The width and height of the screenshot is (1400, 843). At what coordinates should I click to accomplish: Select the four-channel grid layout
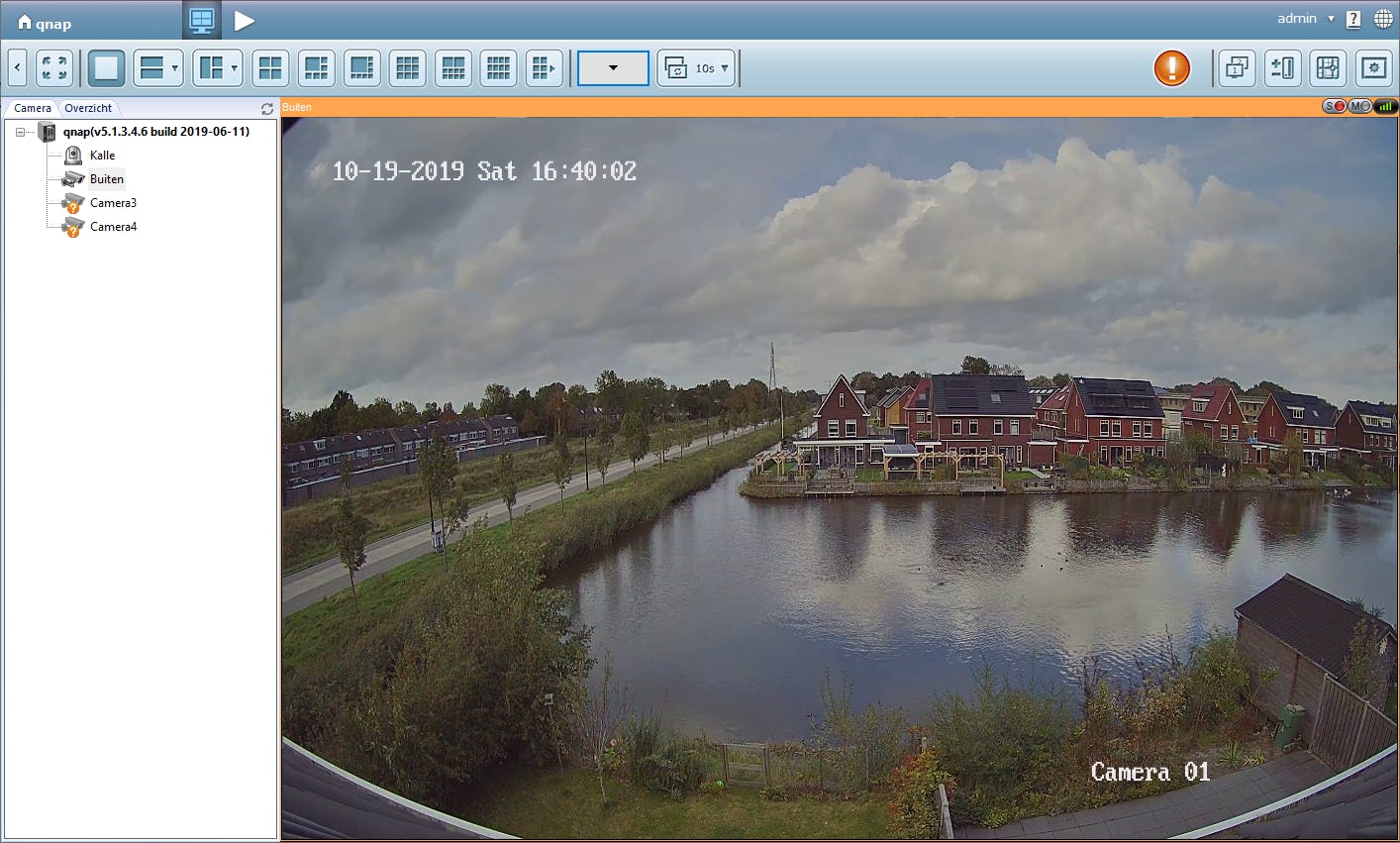coord(270,67)
